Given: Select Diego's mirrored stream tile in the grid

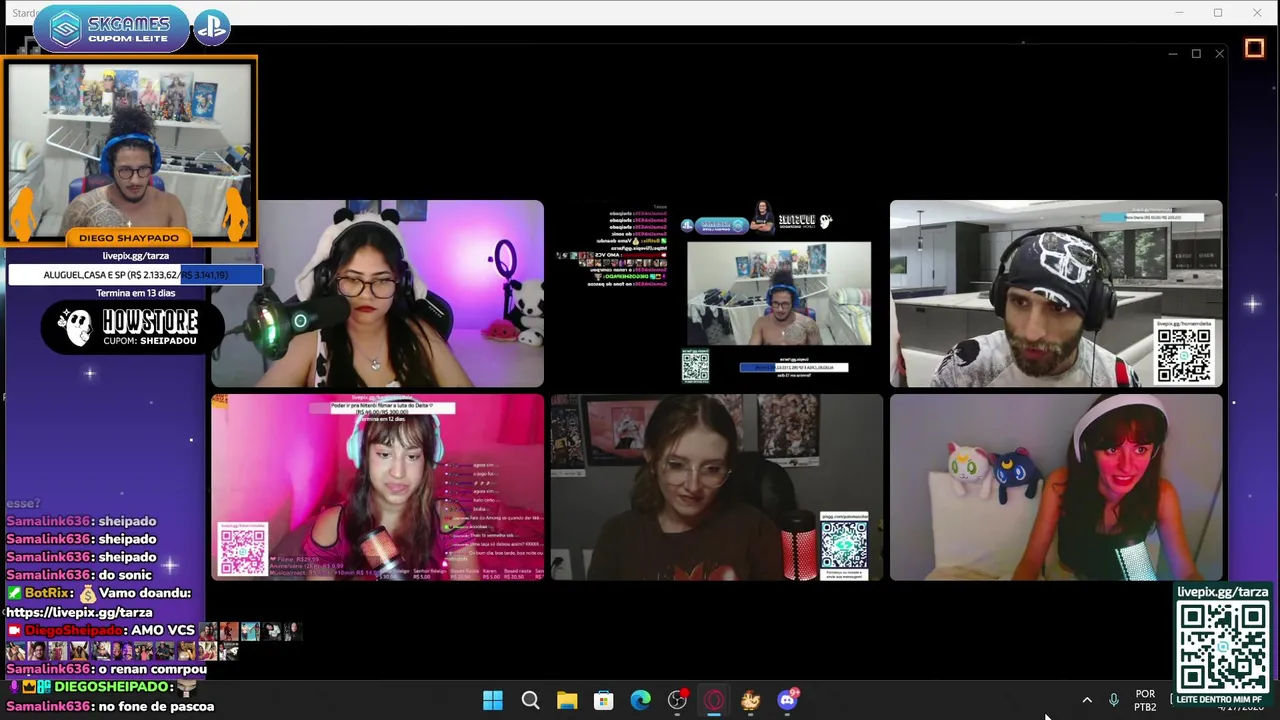Looking at the screenshot, I should (x=717, y=293).
